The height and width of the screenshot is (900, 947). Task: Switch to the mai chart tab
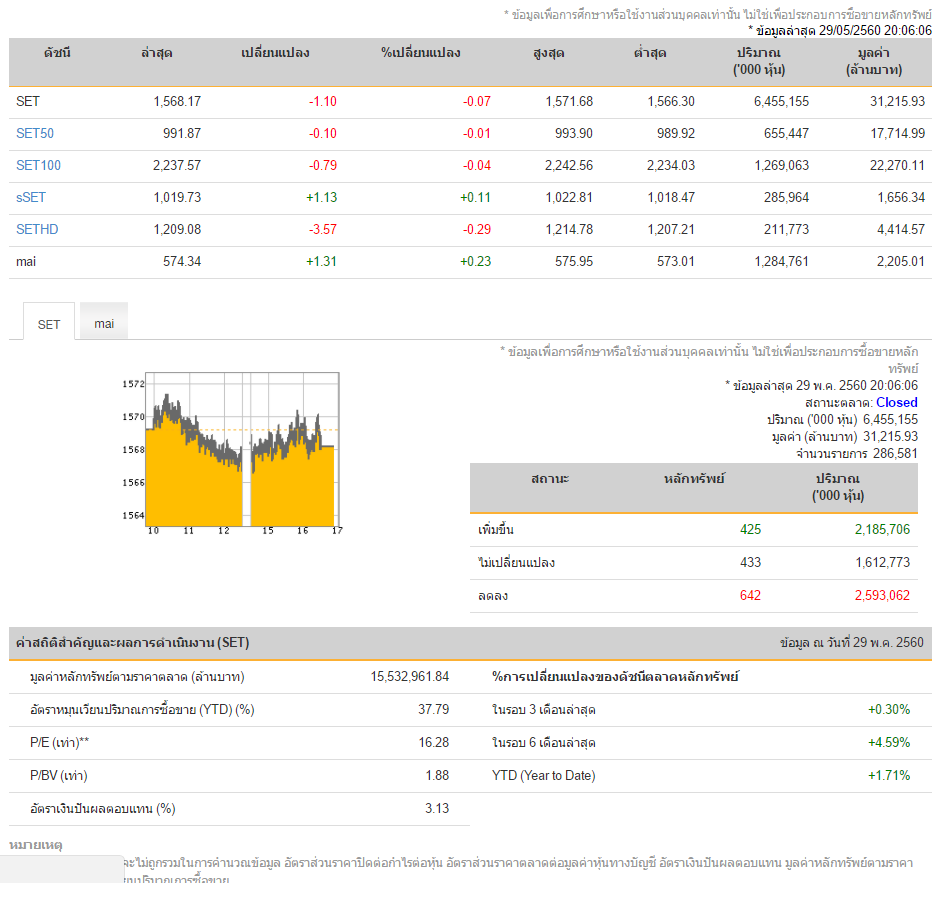(x=104, y=323)
